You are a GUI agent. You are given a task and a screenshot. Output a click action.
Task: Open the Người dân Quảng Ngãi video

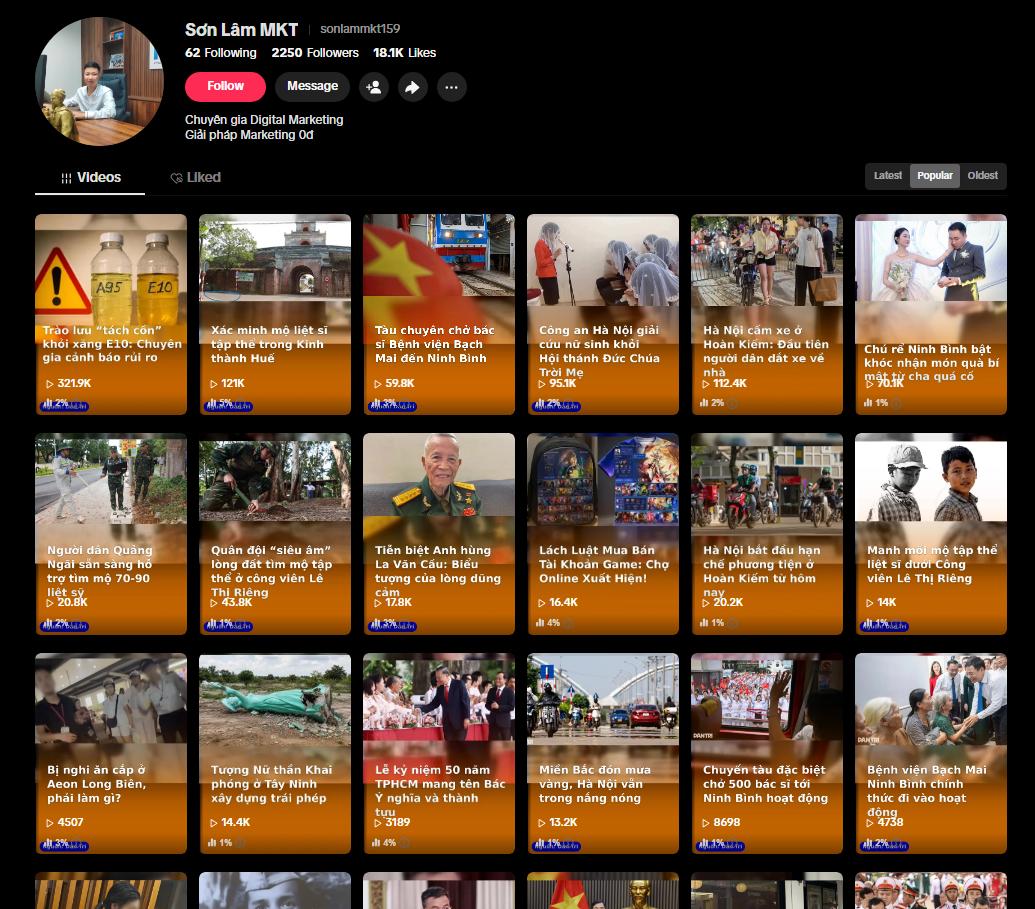pos(111,534)
